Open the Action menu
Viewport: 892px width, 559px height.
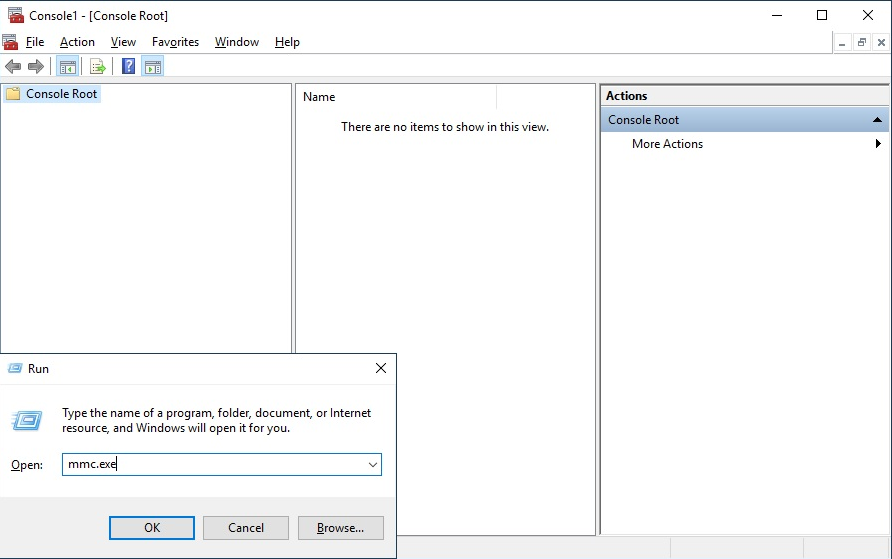pos(77,42)
